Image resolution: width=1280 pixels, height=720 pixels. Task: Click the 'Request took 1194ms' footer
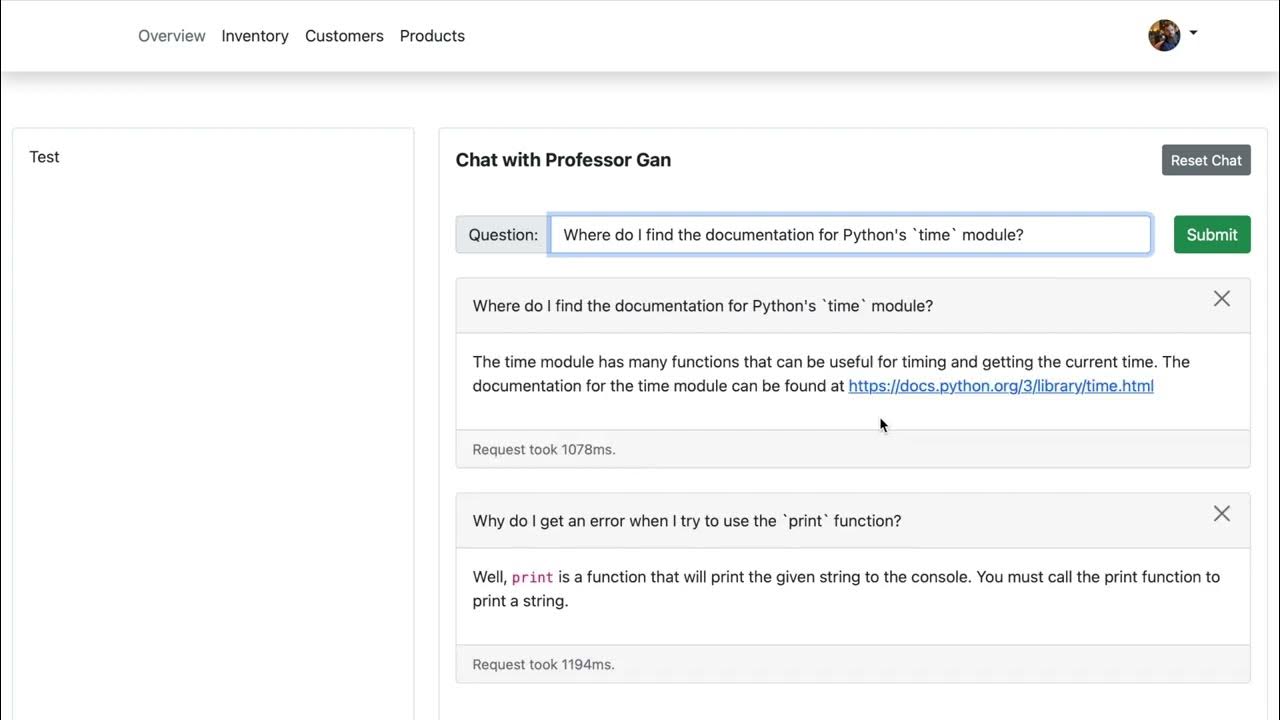pyautogui.click(x=544, y=665)
